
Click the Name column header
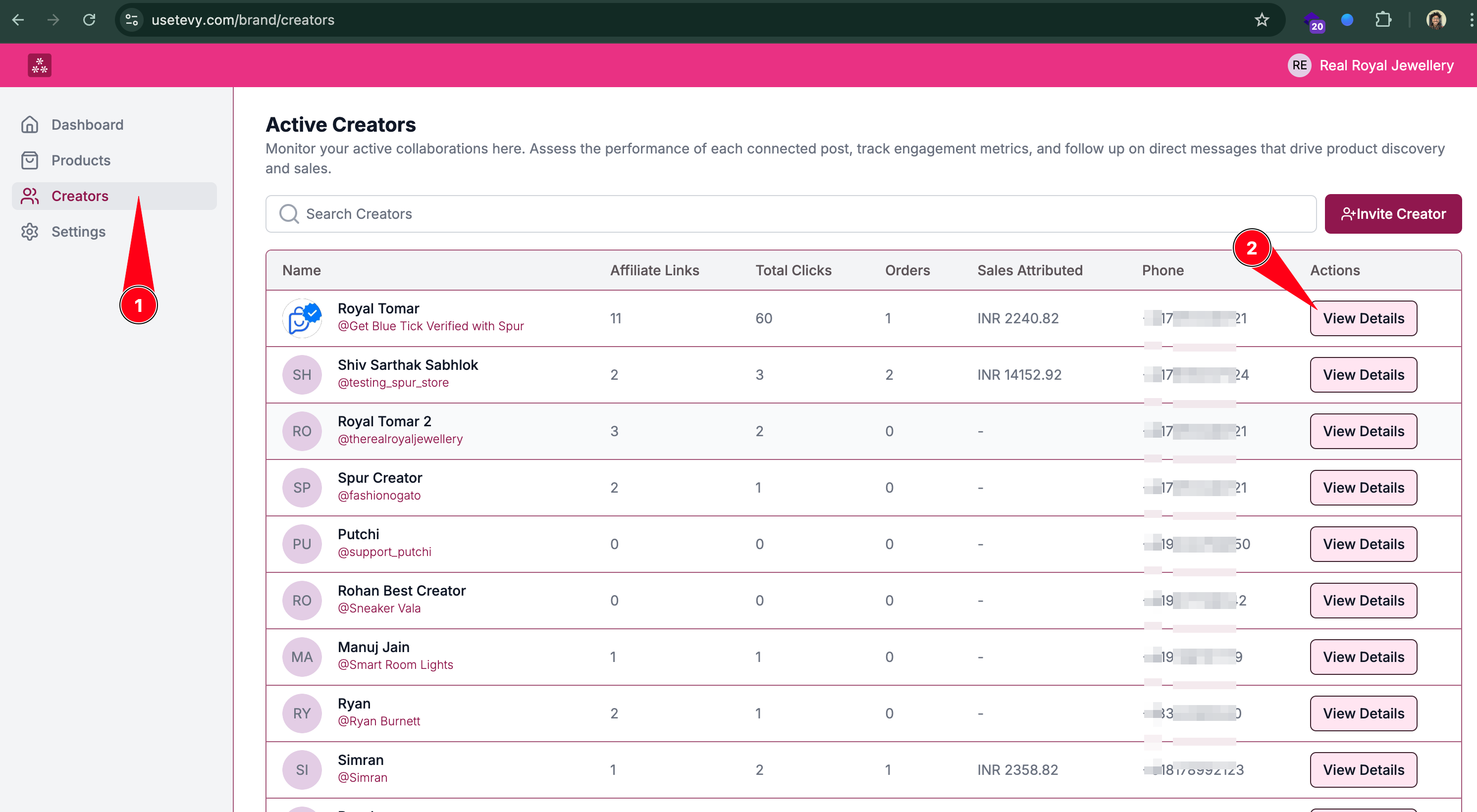(x=302, y=270)
